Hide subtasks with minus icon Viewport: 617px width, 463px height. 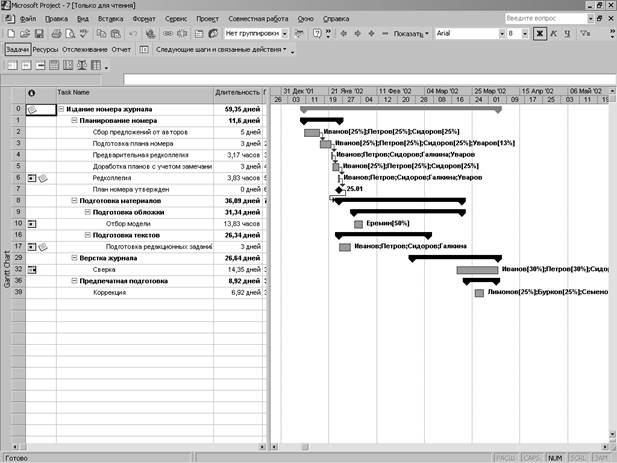(x=385, y=34)
